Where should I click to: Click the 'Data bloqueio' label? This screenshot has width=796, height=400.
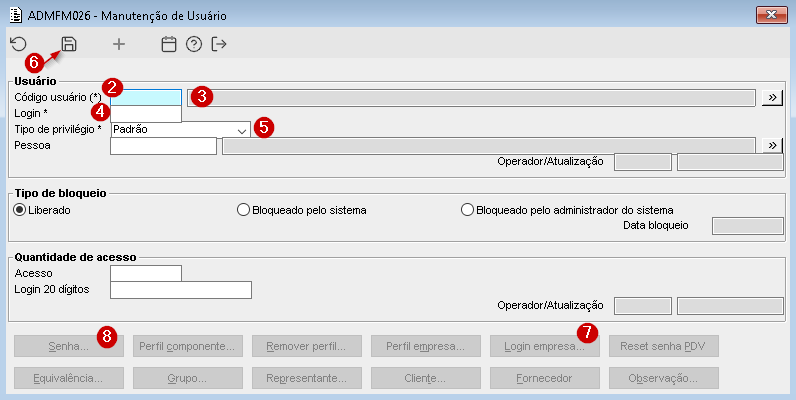(x=655, y=225)
